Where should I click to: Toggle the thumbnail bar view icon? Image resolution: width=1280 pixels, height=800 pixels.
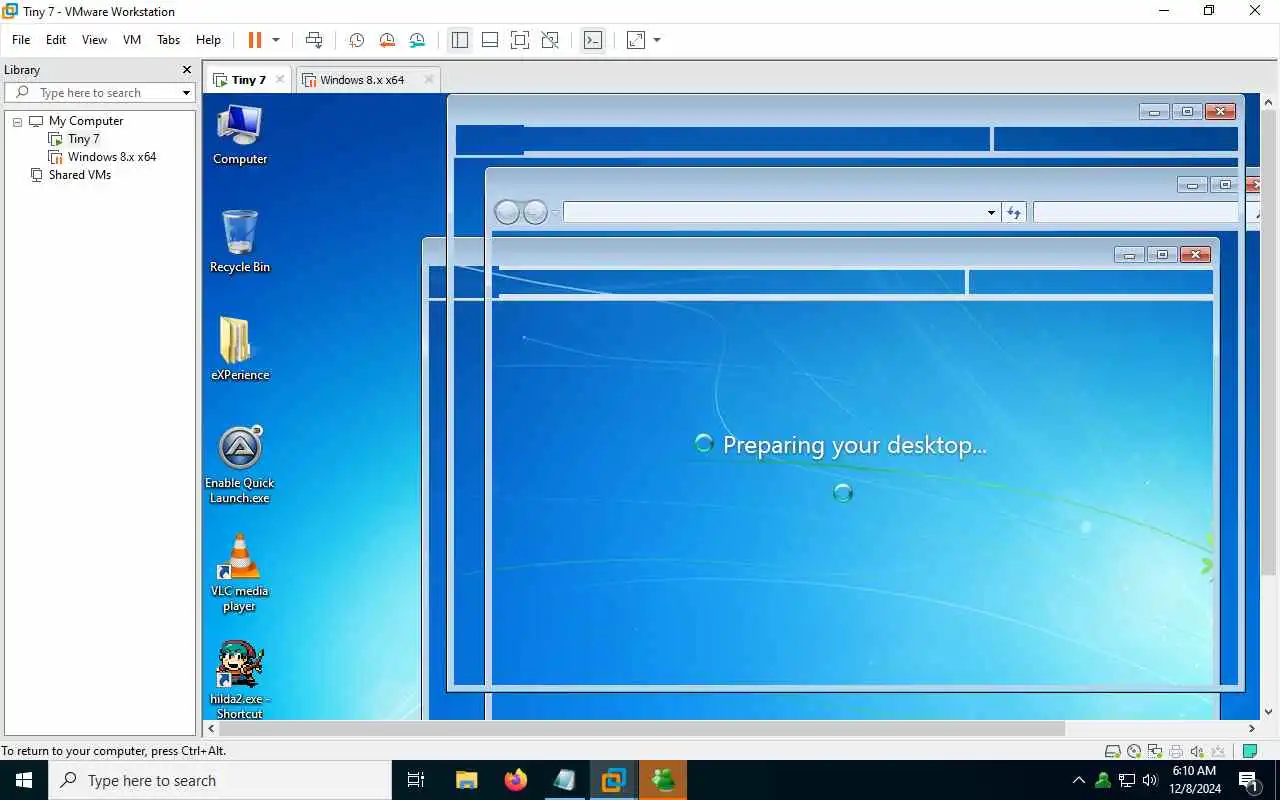490,40
